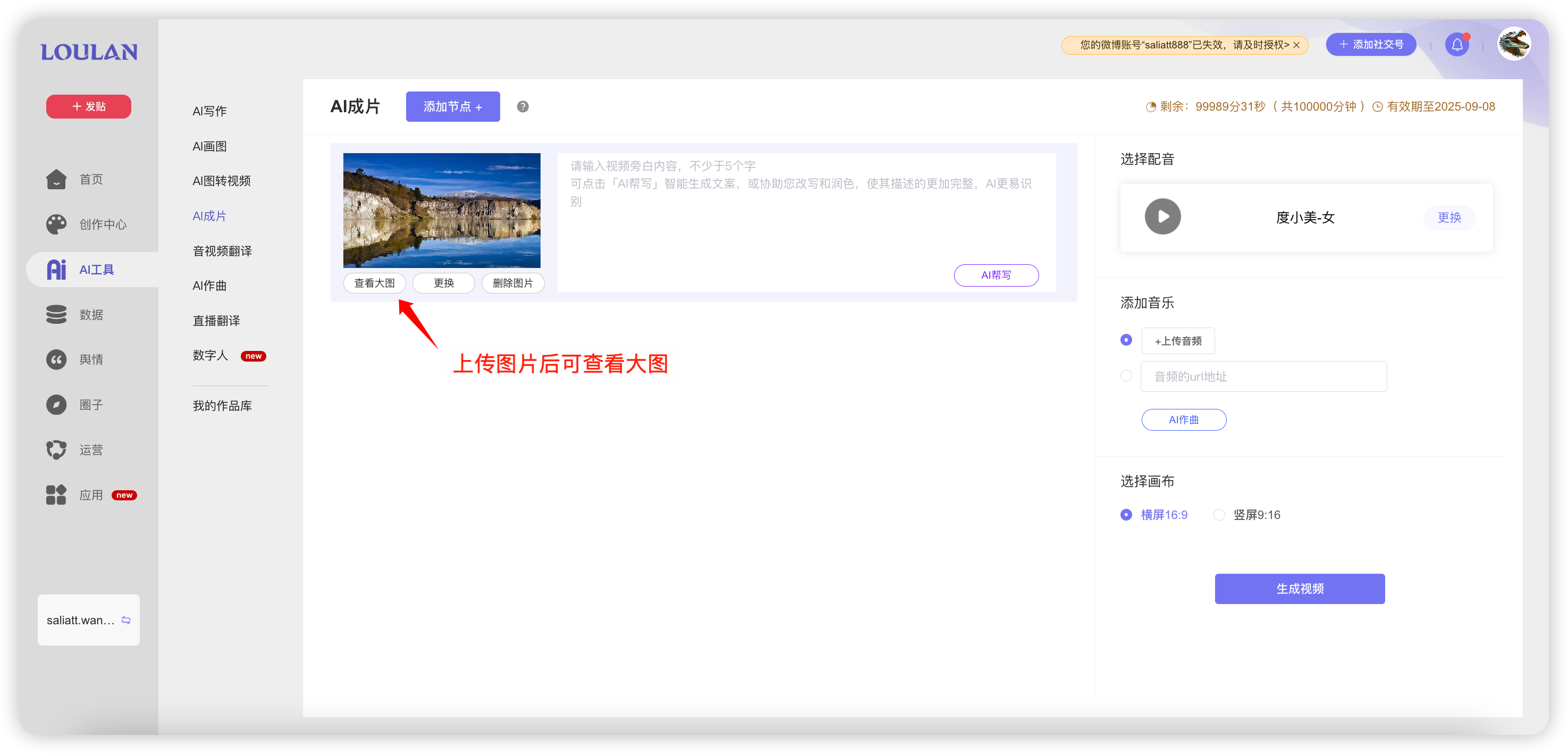Play the 度小美-女 voice preview
The width and height of the screenshot is (1568, 754).
pyautogui.click(x=1162, y=217)
